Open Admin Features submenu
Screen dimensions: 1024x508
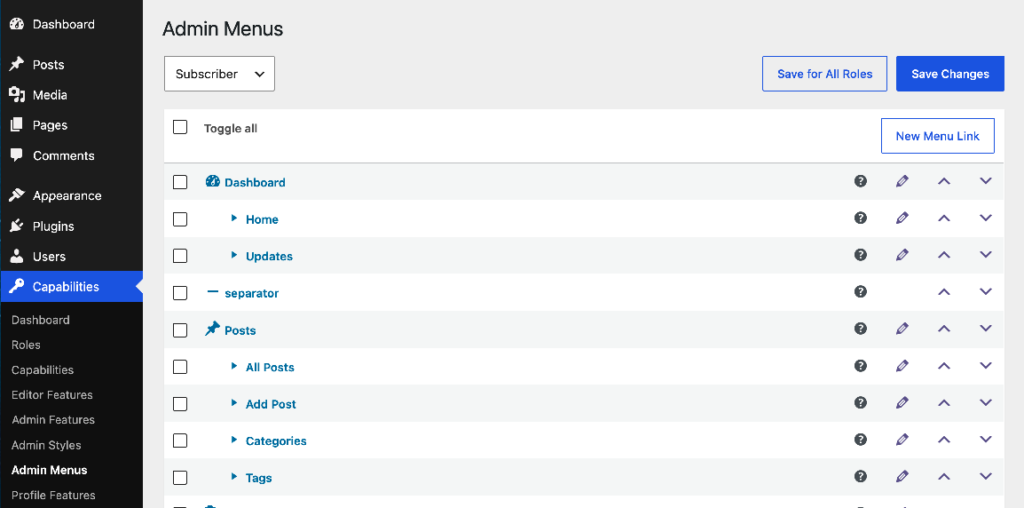53,420
